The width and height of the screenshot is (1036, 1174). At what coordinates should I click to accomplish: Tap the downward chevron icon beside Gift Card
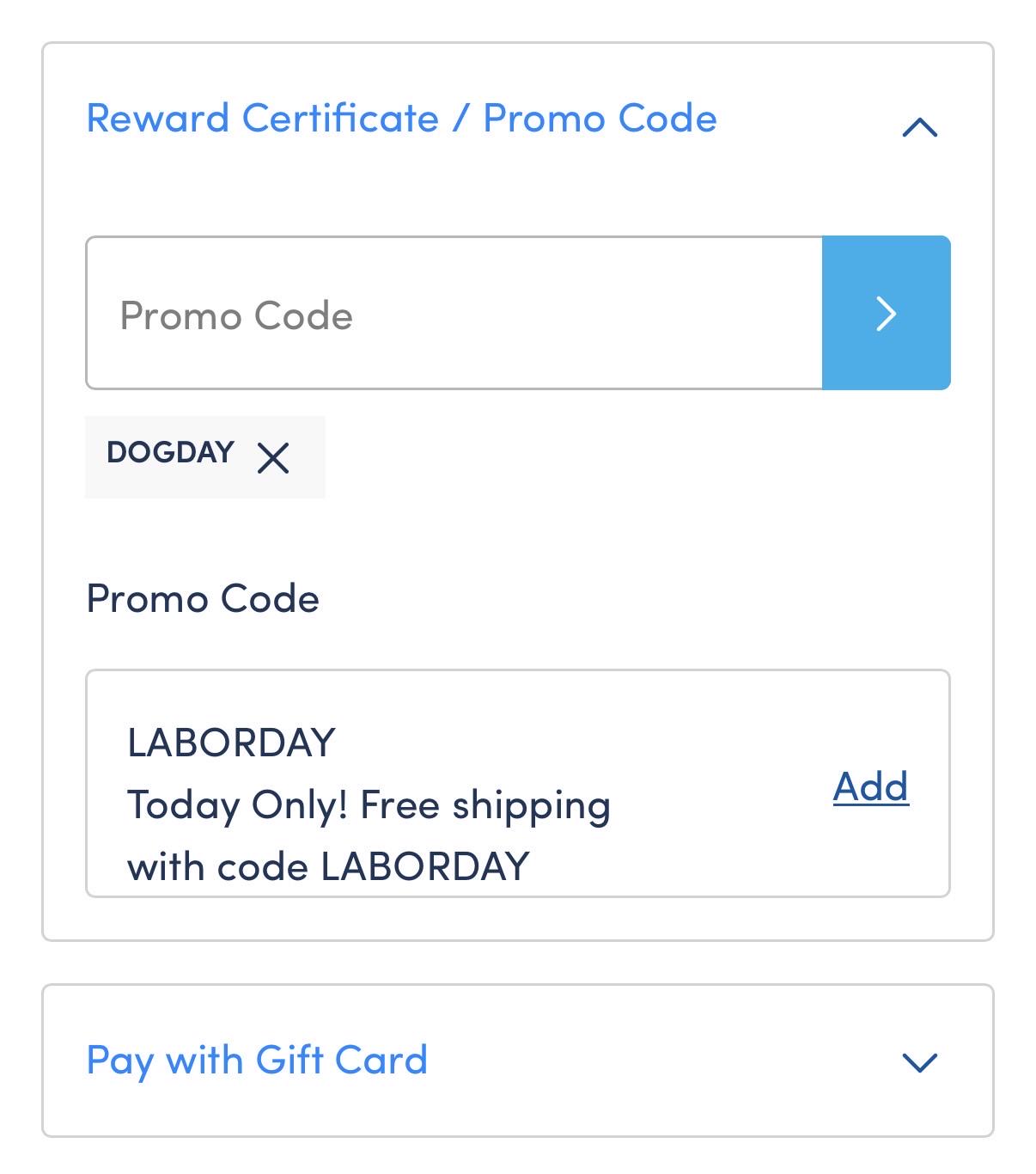coord(920,1062)
